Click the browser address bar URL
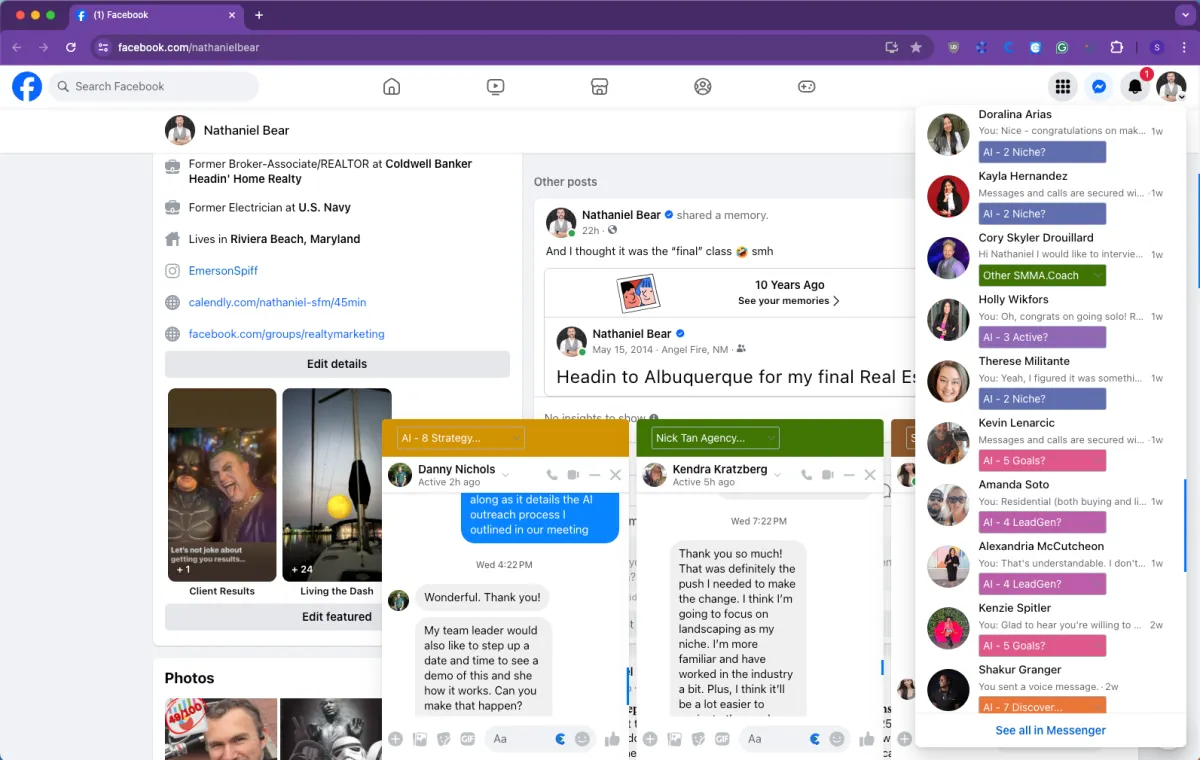The width and height of the screenshot is (1200, 760). click(189, 47)
